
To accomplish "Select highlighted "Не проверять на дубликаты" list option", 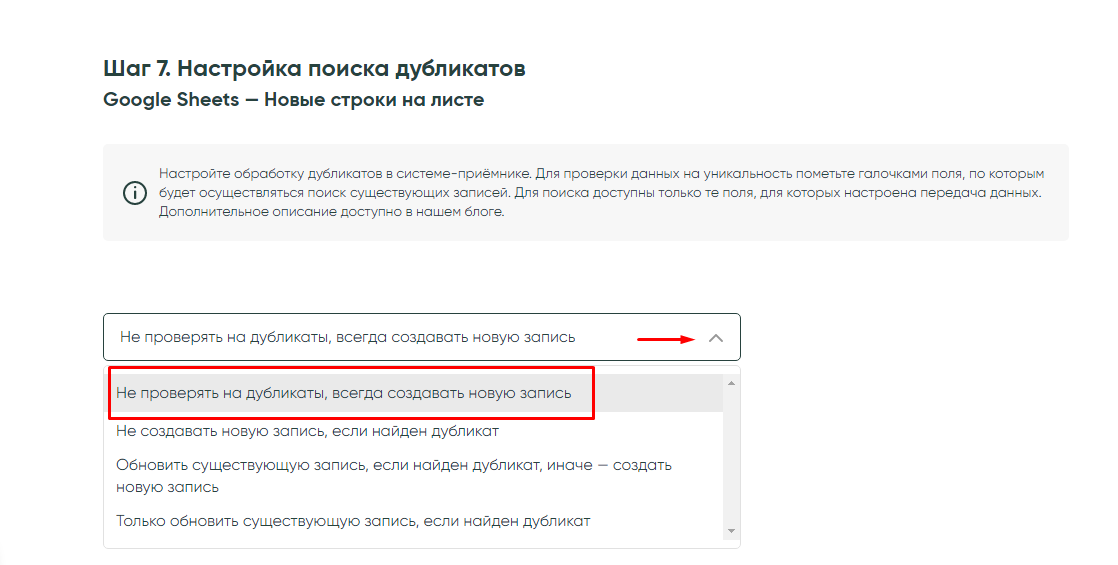I will [344, 393].
